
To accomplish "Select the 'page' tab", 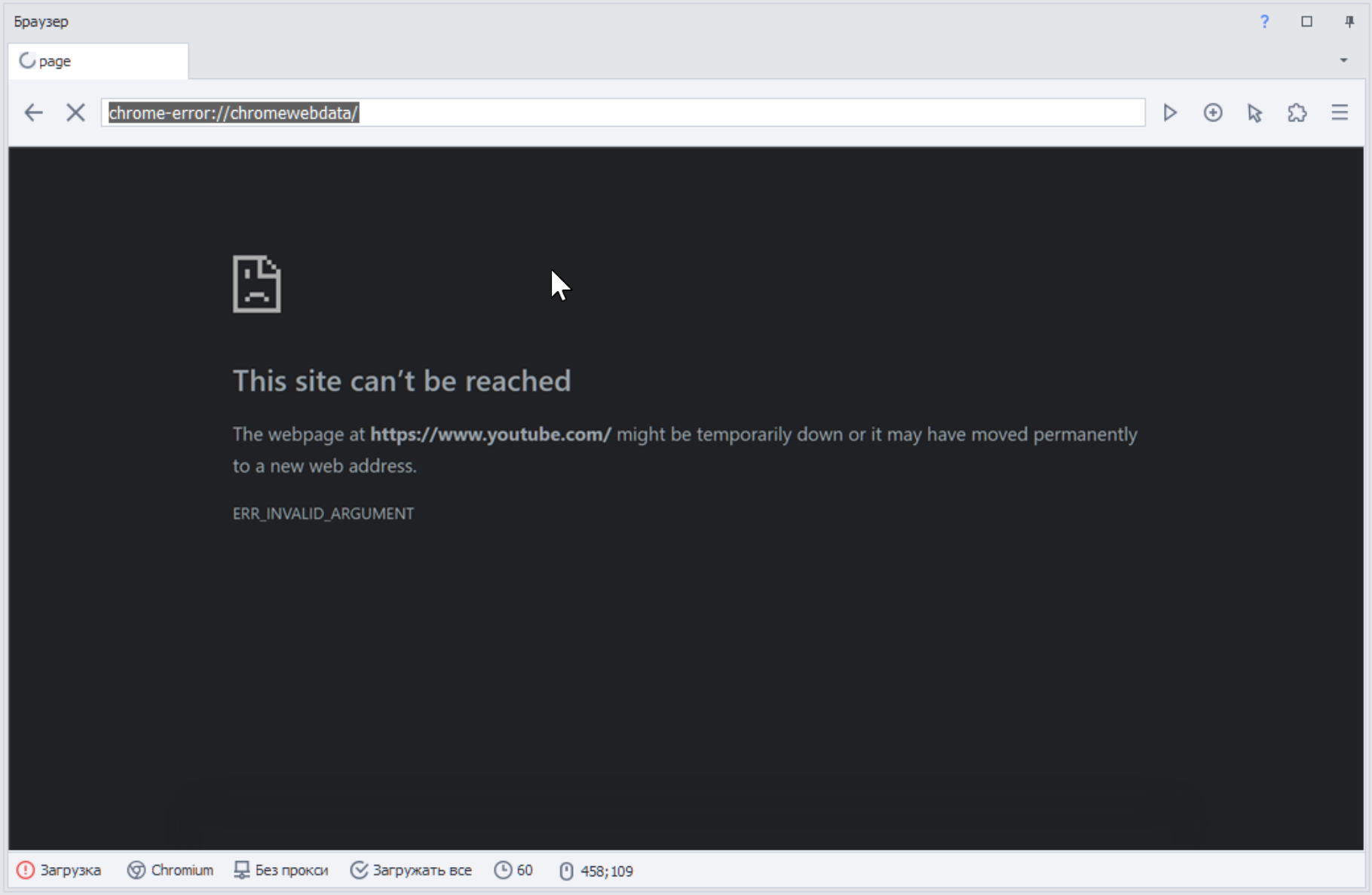I will click(x=98, y=61).
